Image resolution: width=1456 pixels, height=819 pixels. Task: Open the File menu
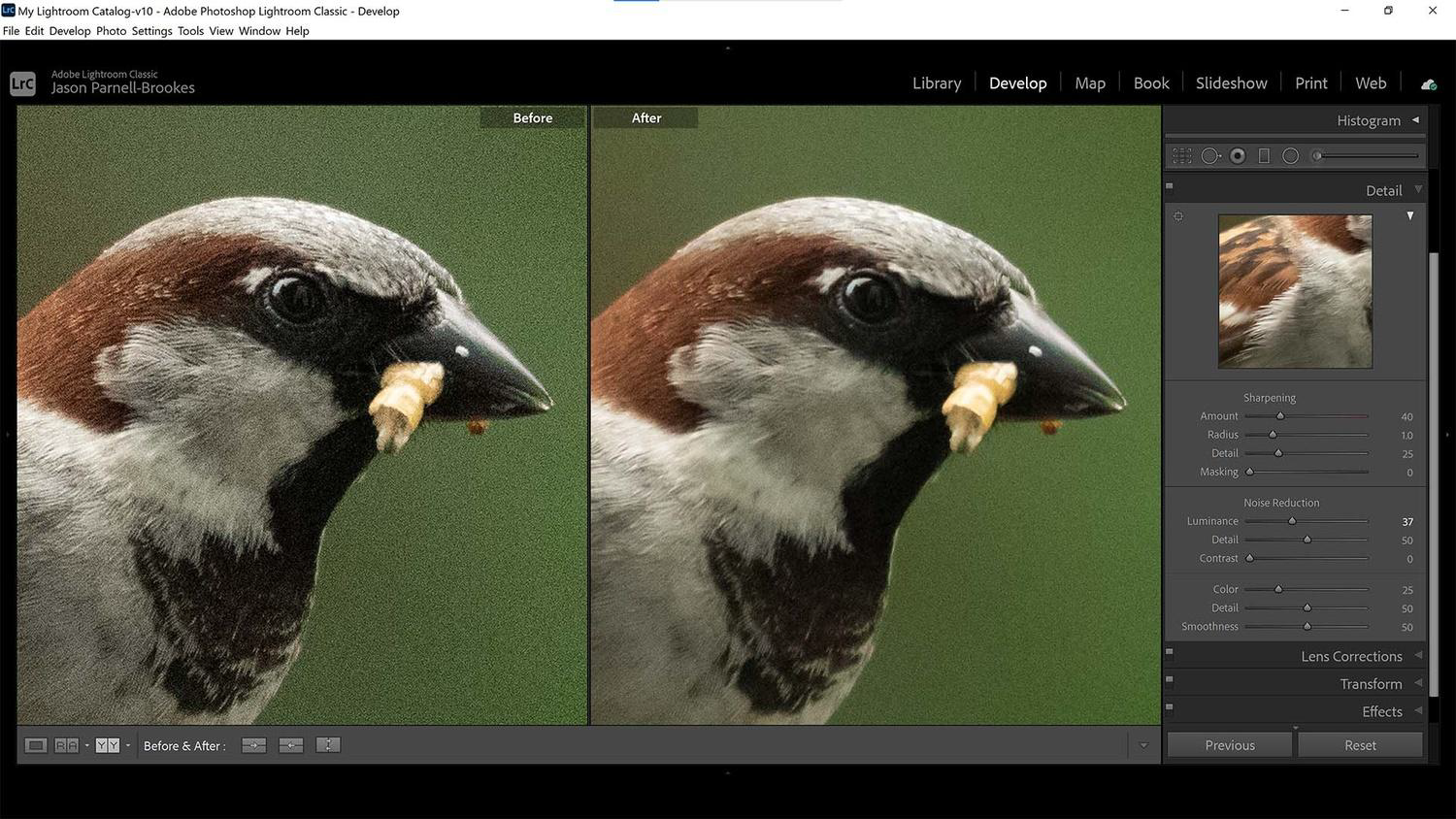[11, 31]
